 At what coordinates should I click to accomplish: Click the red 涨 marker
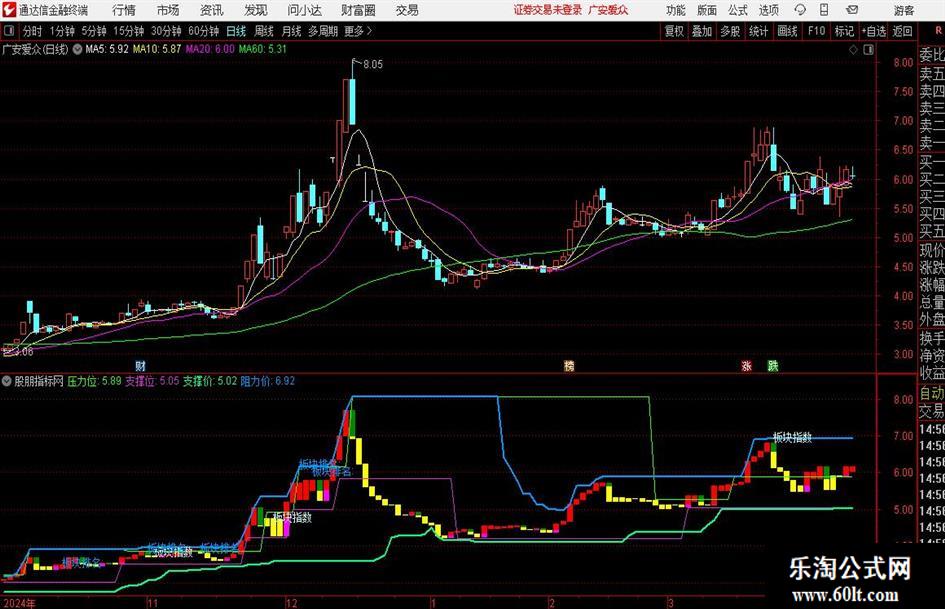(x=747, y=365)
